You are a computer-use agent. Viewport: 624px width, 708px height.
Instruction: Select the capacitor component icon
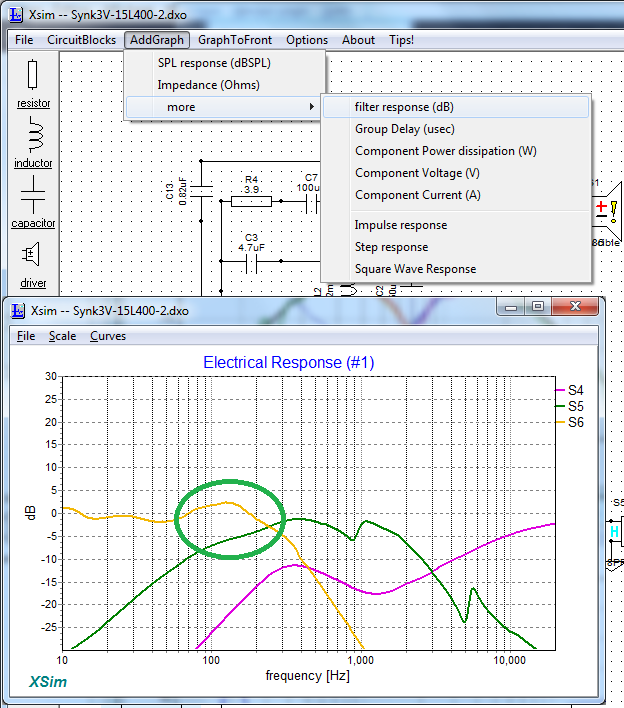(33, 195)
